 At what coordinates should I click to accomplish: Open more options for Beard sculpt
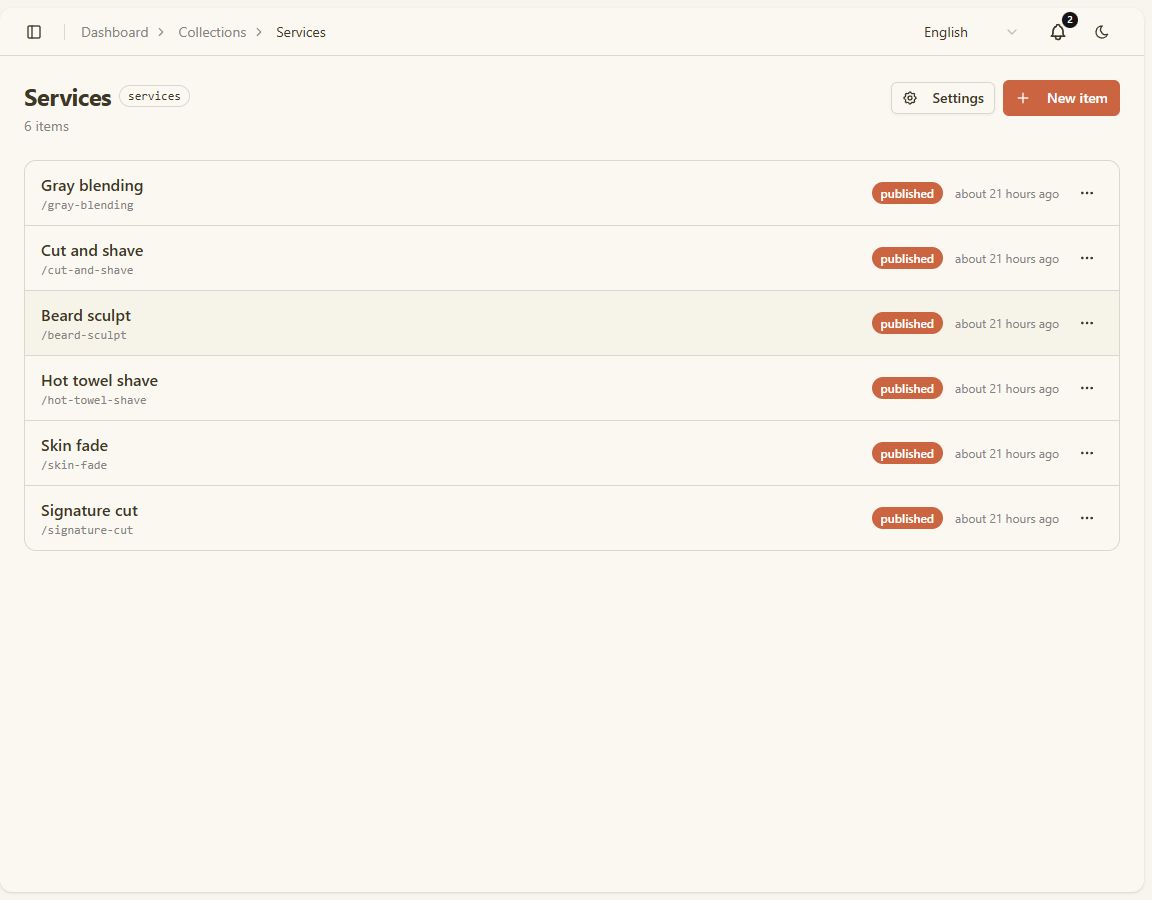[x=1087, y=323]
